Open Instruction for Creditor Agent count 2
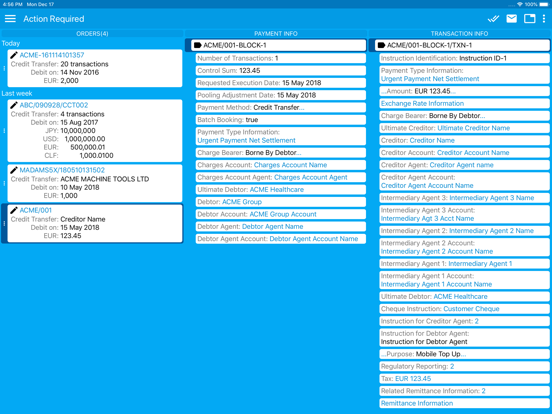 coord(477,321)
